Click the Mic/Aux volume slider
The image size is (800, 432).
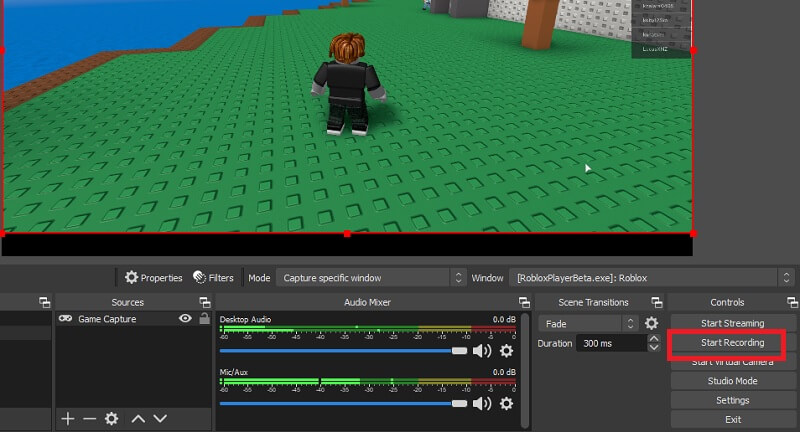coord(343,404)
